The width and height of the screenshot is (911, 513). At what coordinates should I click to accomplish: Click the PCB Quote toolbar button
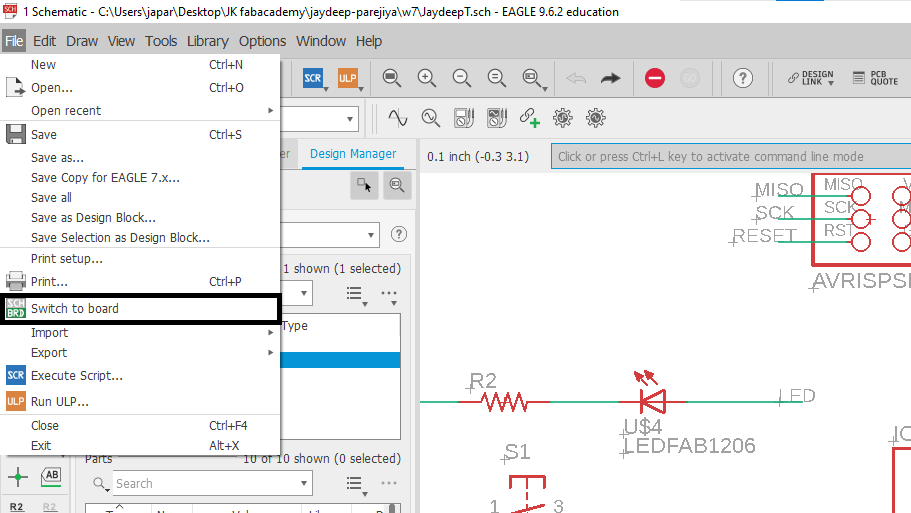coord(876,78)
